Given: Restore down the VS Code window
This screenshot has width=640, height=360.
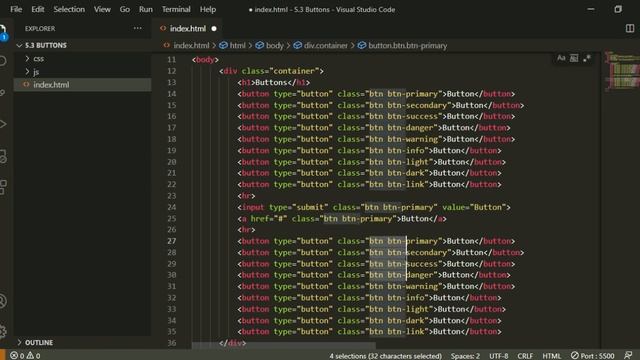Looking at the screenshot, I should [x=618, y=9].
